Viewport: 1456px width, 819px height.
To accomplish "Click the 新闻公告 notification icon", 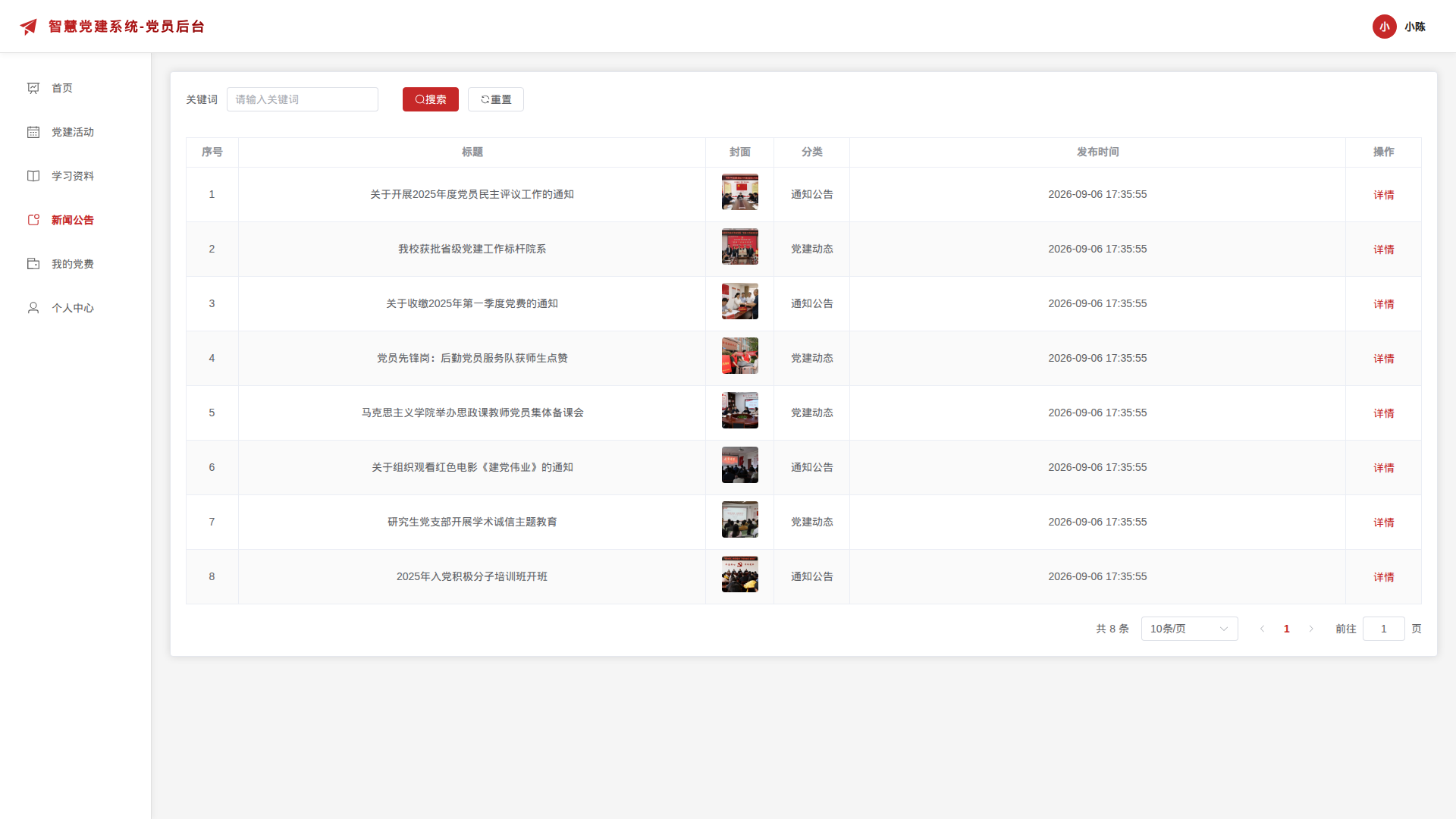I will click(x=33, y=220).
